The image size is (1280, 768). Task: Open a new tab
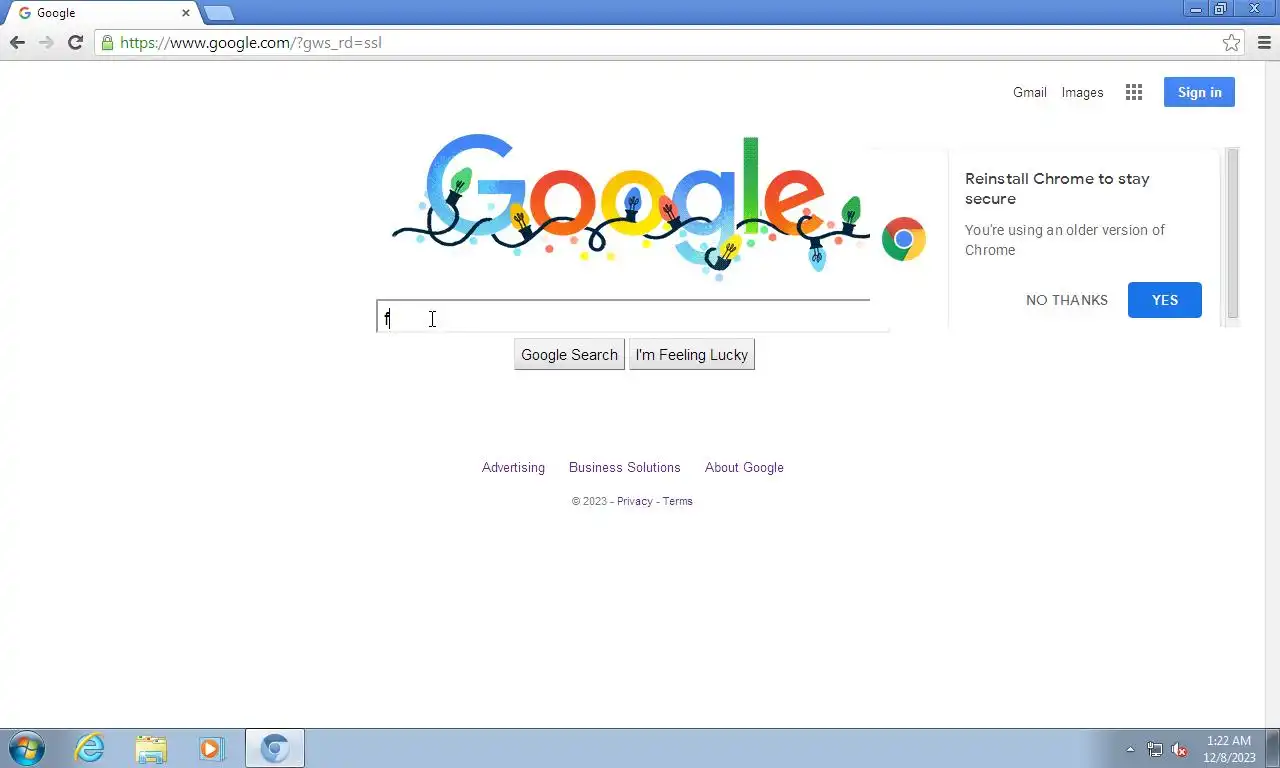219,13
